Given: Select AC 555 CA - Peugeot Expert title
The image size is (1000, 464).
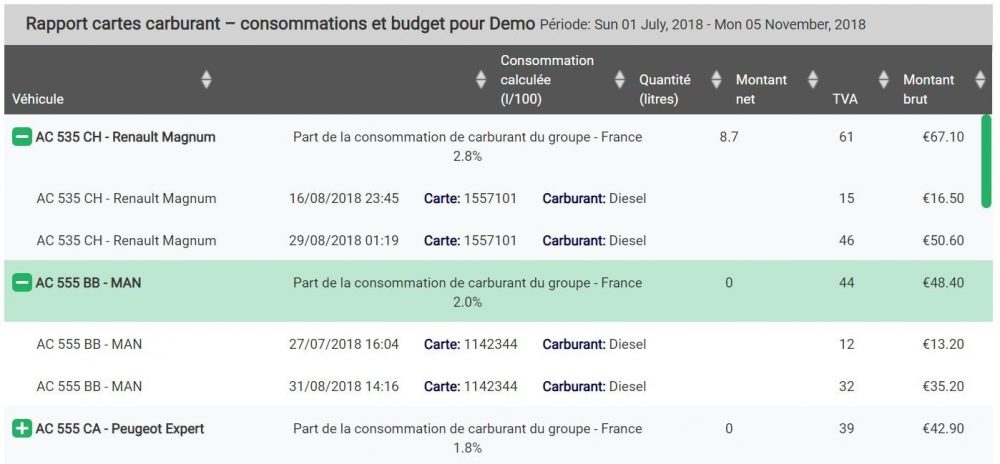Looking at the screenshot, I should pyautogui.click(x=120, y=429).
